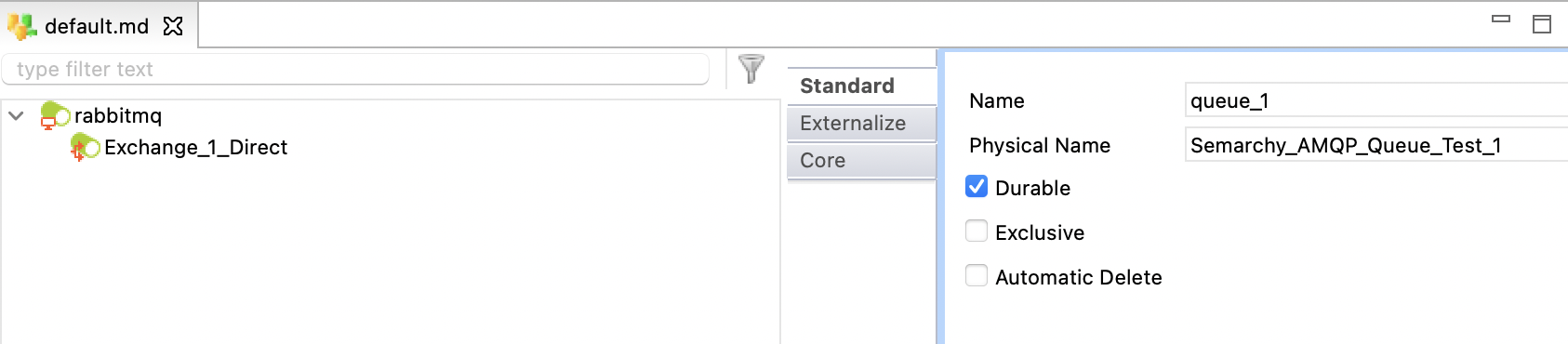Close the default.md editor tab
Image resolution: width=1568 pixels, height=344 pixels.
173,26
